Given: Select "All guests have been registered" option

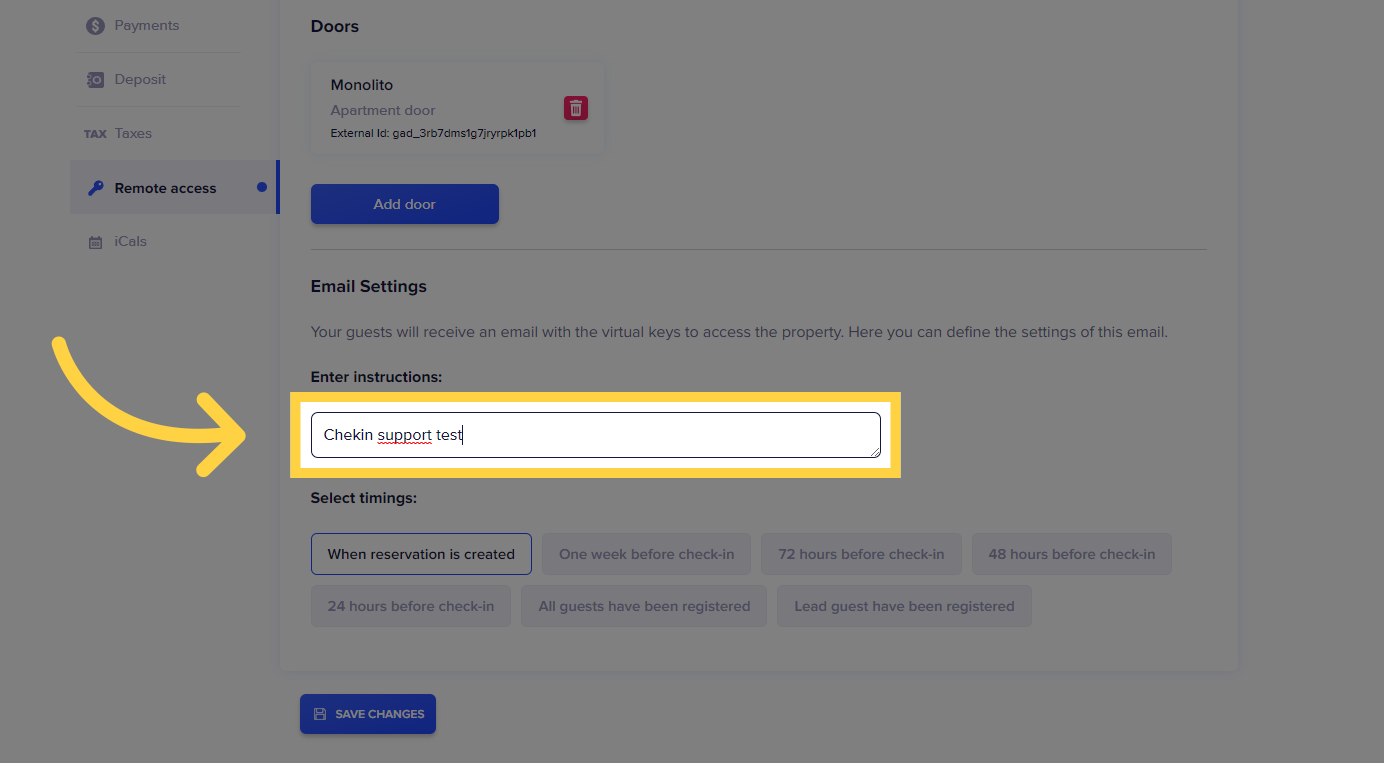Looking at the screenshot, I should (x=644, y=606).
